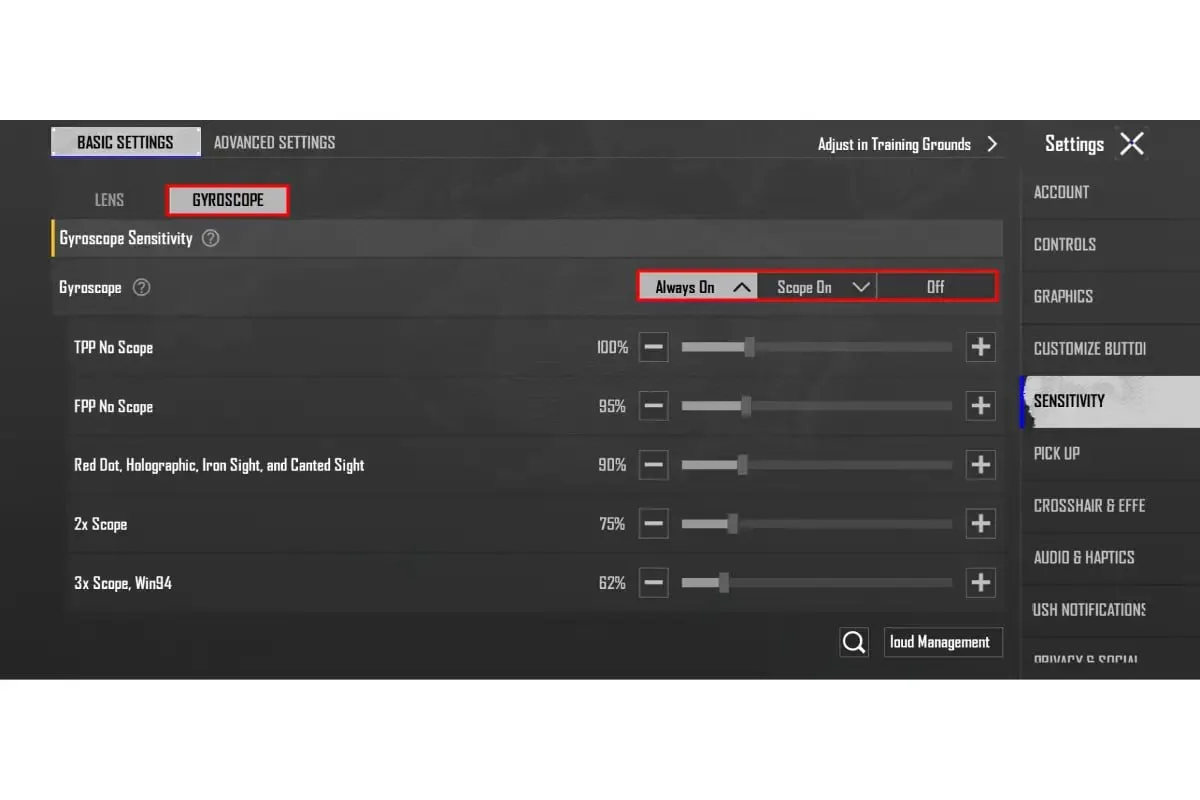The width and height of the screenshot is (1200, 800).
Task: Expand the down chevron beside Scope On
Action: click(860, 287)
